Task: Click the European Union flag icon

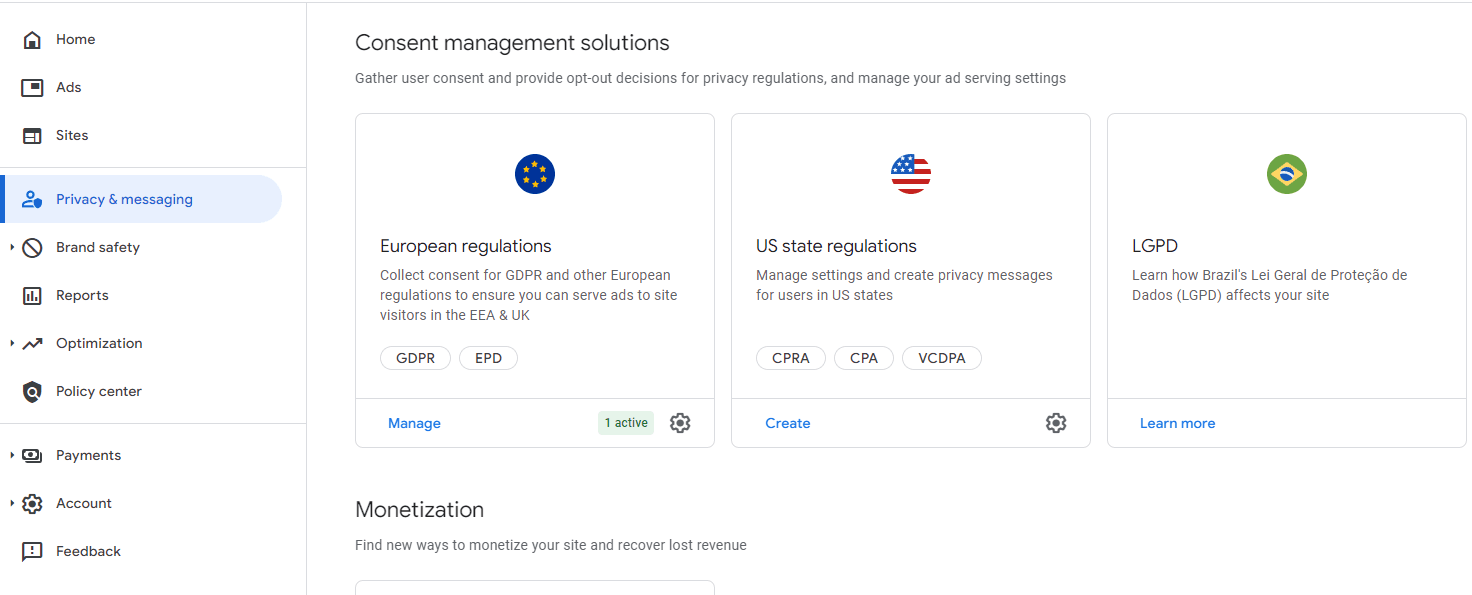Action: pos(535,174)
